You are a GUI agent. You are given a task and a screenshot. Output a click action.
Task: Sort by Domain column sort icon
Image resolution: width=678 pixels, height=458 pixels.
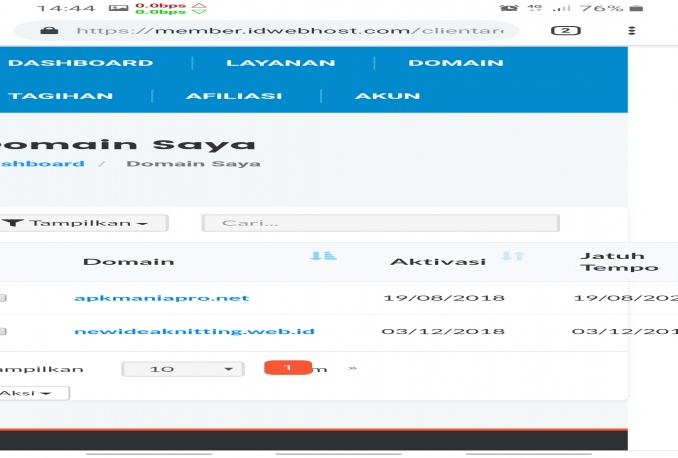tap(323, 257)
